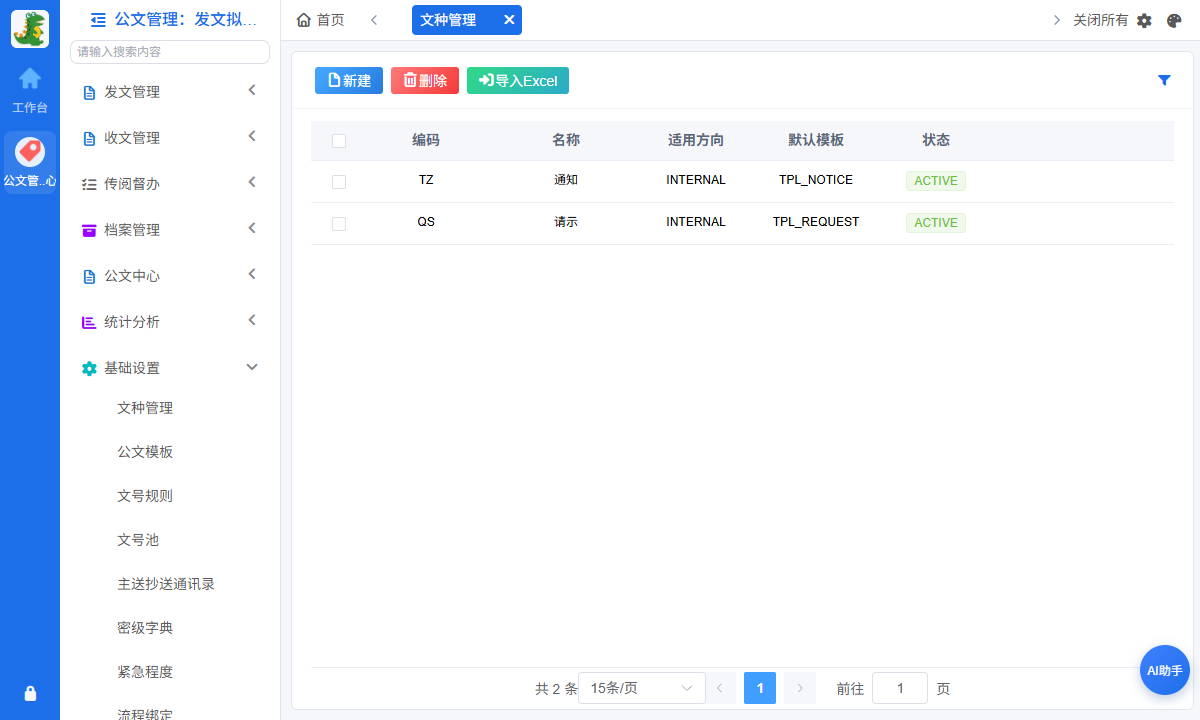Viewport: 1200px width, 720px height.
Task: Click the 导入Excel button
Action: 518,81
